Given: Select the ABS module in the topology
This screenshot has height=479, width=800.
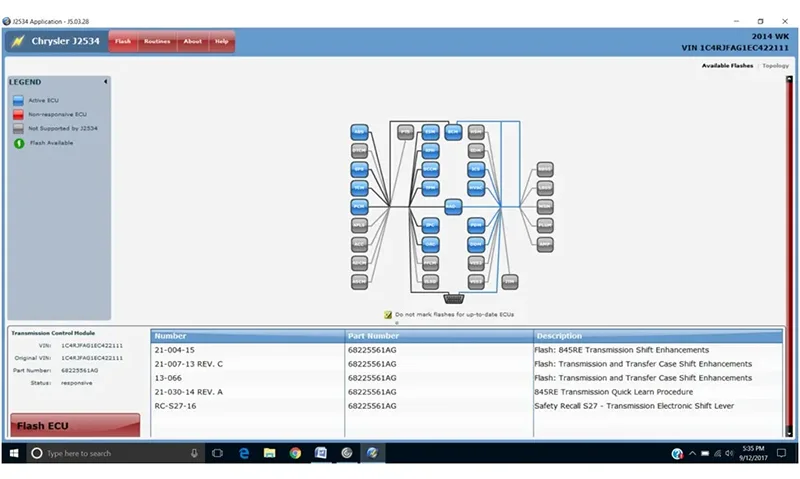Looking at the screenshot, I should click(x=359, y=132).
